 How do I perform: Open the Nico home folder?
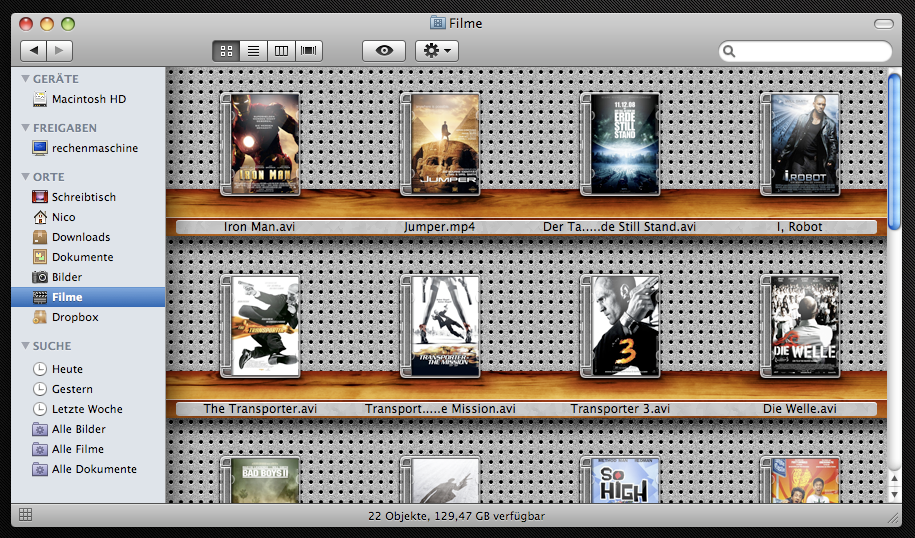pyautogui.click(x=88, y=217)
